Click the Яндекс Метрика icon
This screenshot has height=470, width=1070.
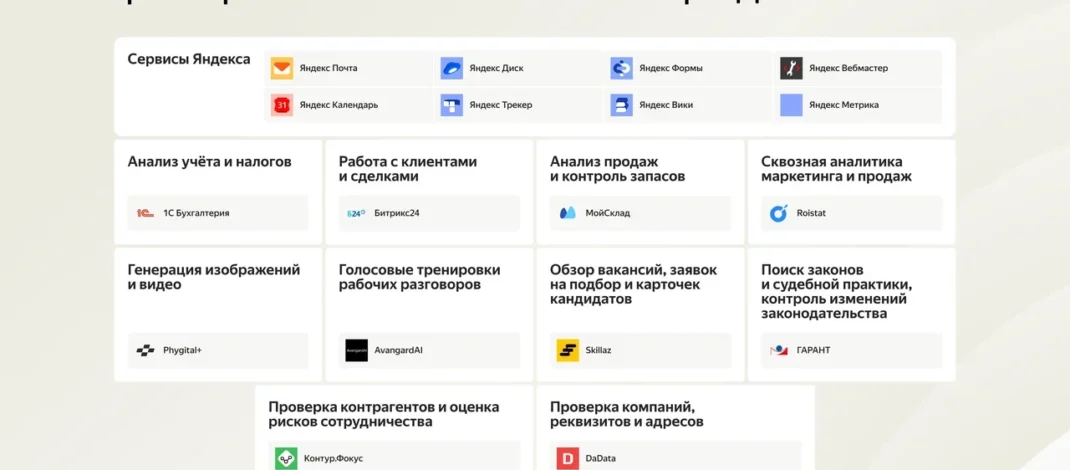coord(792,105)
